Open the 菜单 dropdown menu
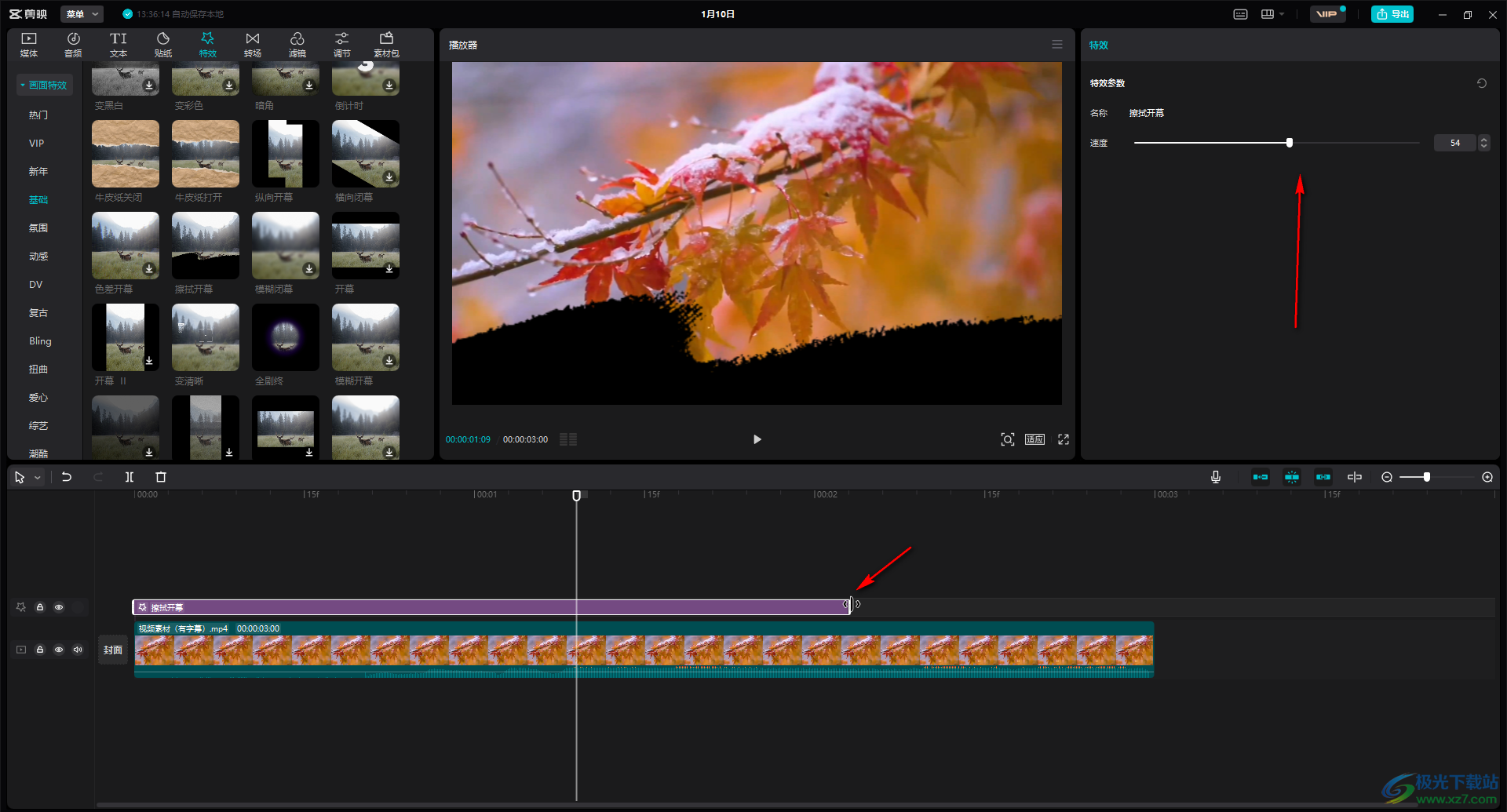1507x812 pixels. (82, 14)
